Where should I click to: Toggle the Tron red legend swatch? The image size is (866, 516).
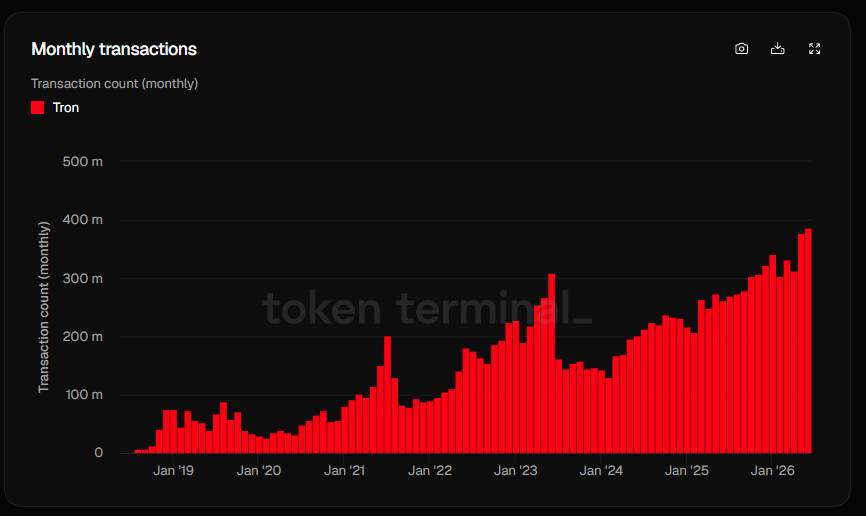click(38, 107)
